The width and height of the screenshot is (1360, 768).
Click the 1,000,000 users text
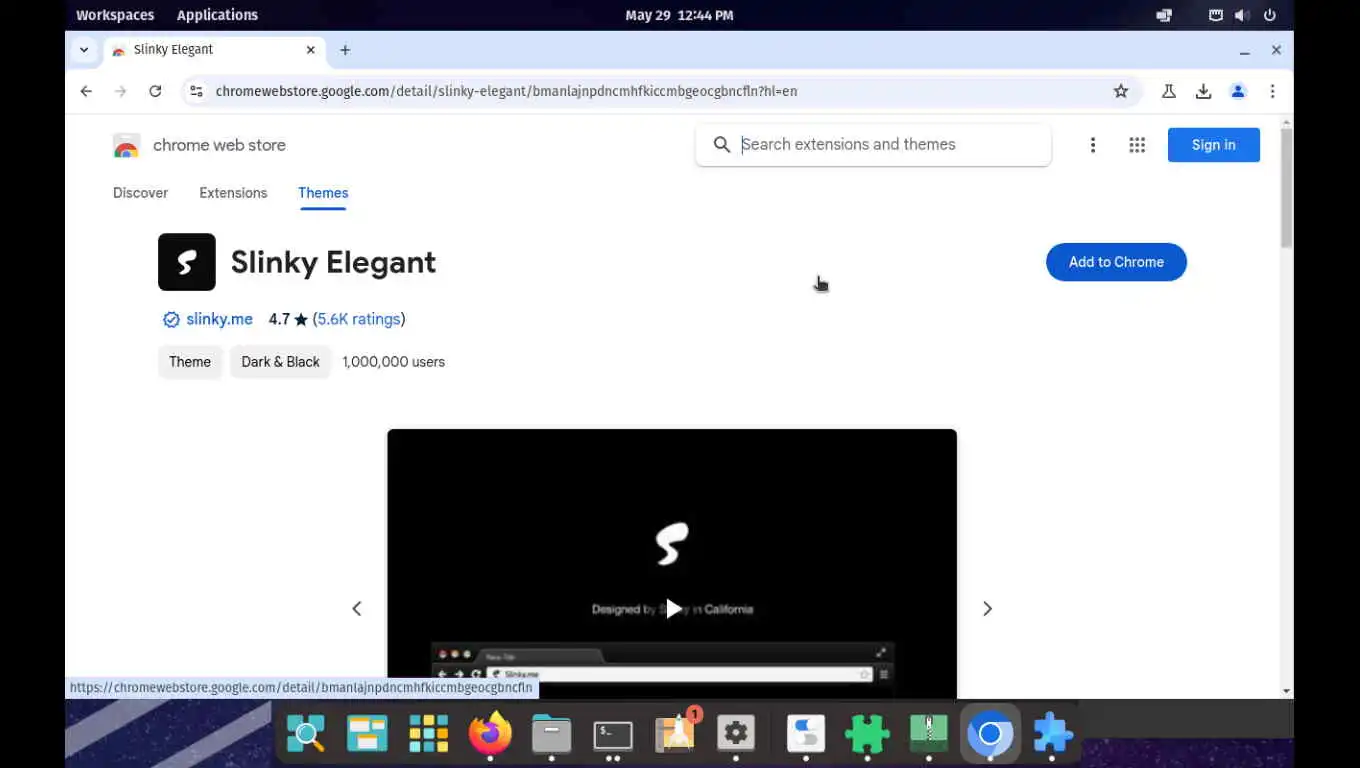[x=393, y=362]
